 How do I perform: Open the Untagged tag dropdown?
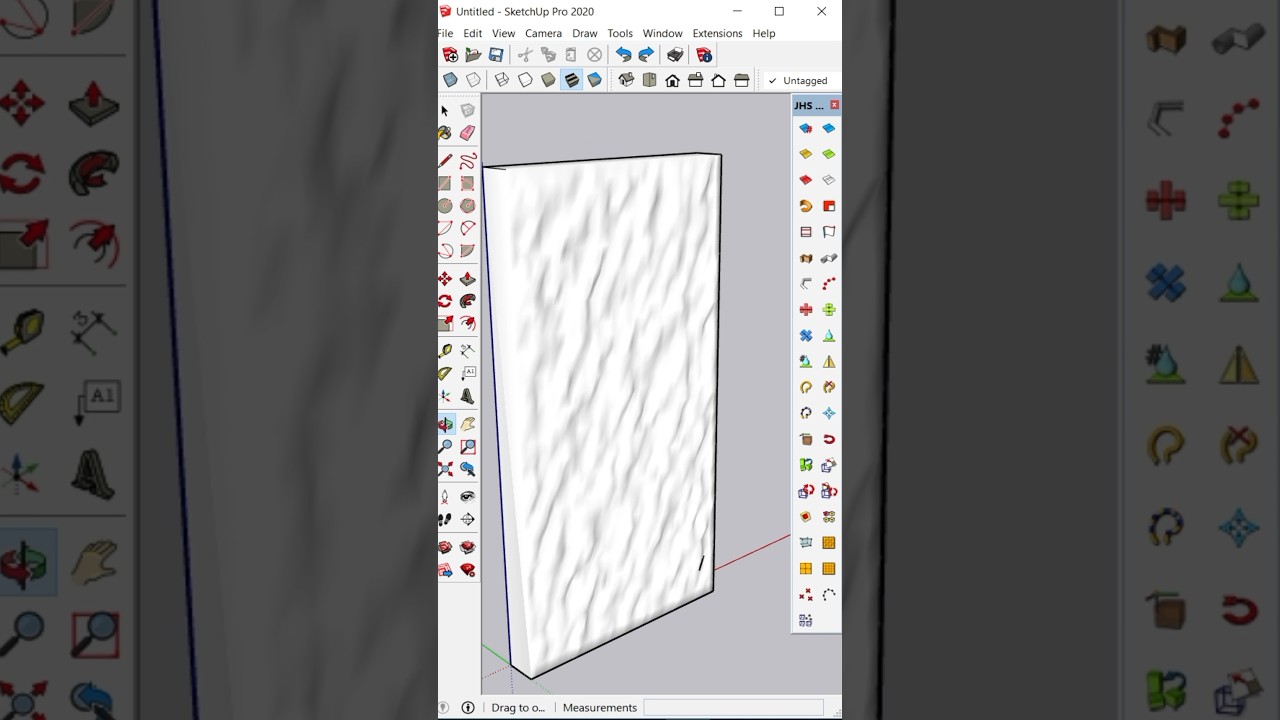pos(800,81)
